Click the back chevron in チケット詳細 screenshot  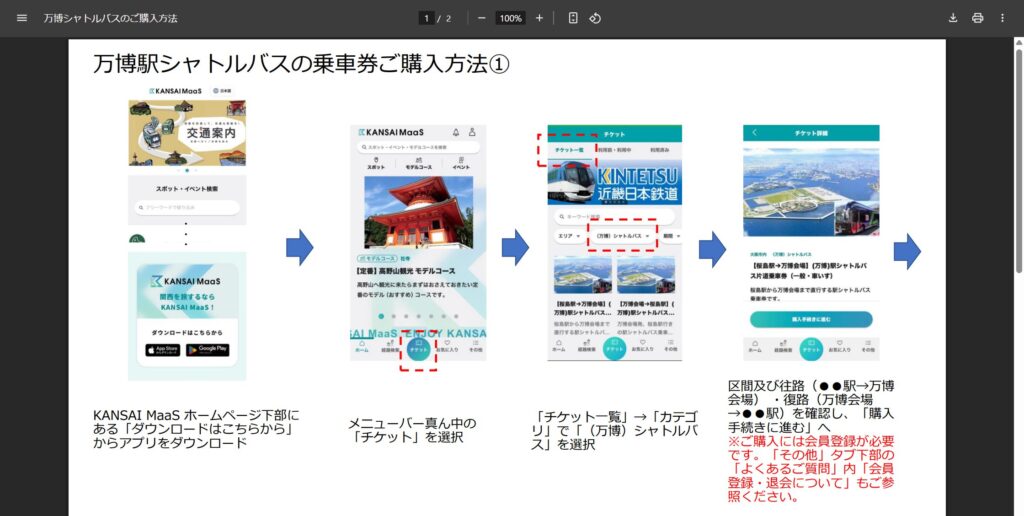(755, 133)
